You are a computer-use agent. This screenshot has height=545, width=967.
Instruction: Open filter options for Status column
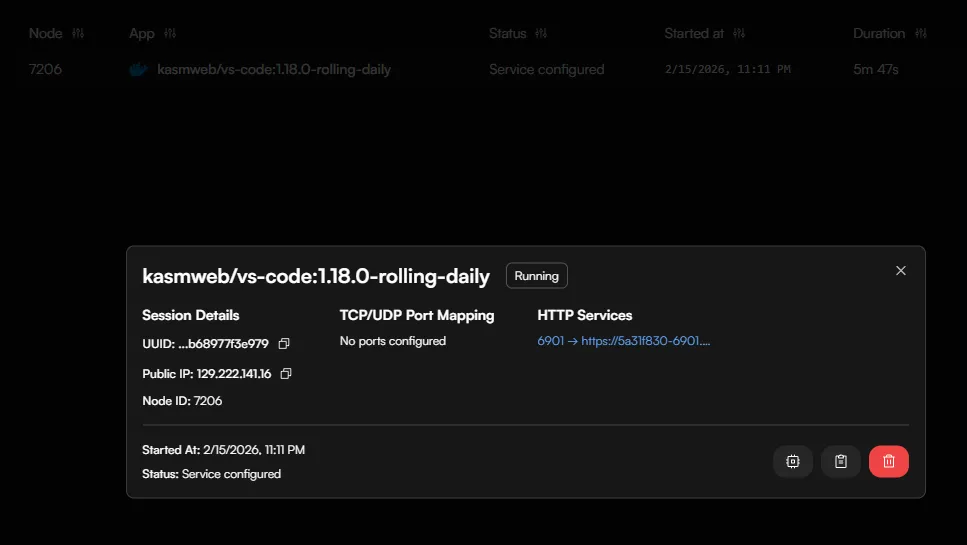coord(541,33)
